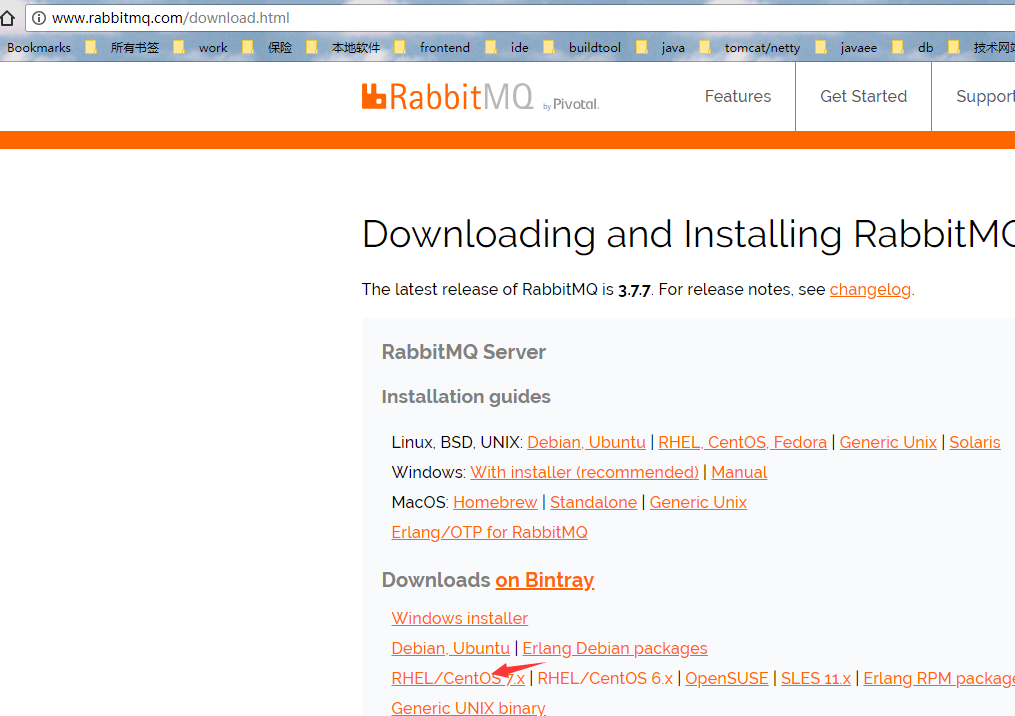Open the on Bintray downloads link

[545, 580]
